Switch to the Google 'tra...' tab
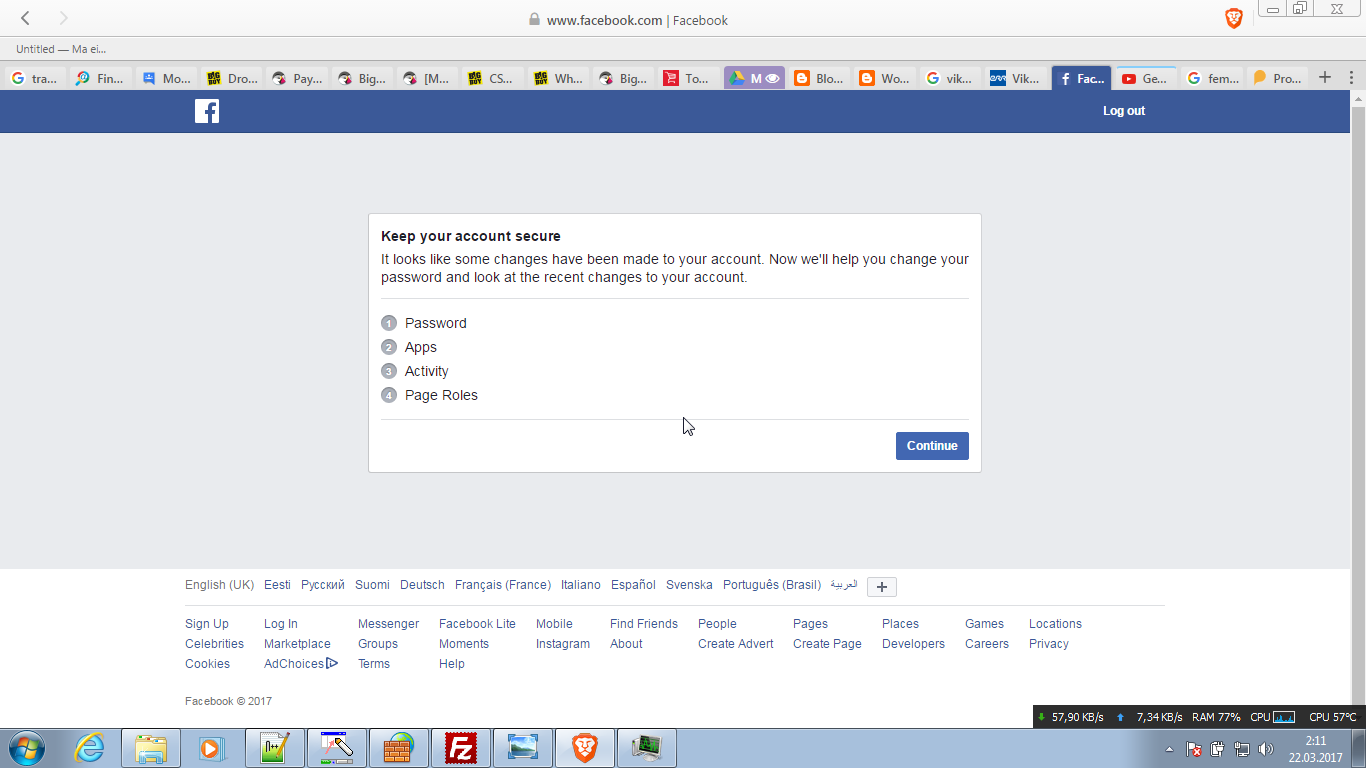The width and height of the screenshot is (1366, 768). coord(36,78)
